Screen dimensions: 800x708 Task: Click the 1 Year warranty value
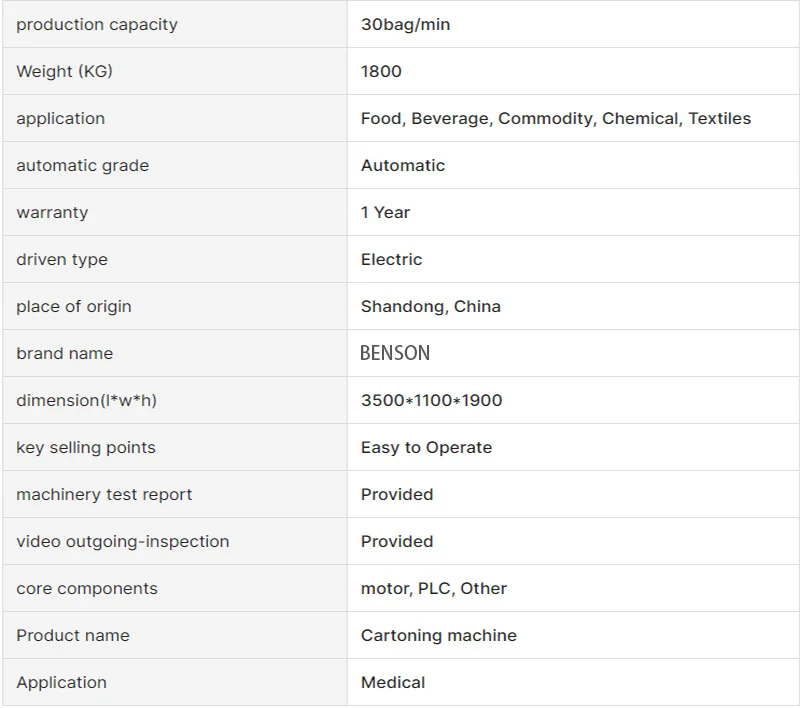(385, 212)
